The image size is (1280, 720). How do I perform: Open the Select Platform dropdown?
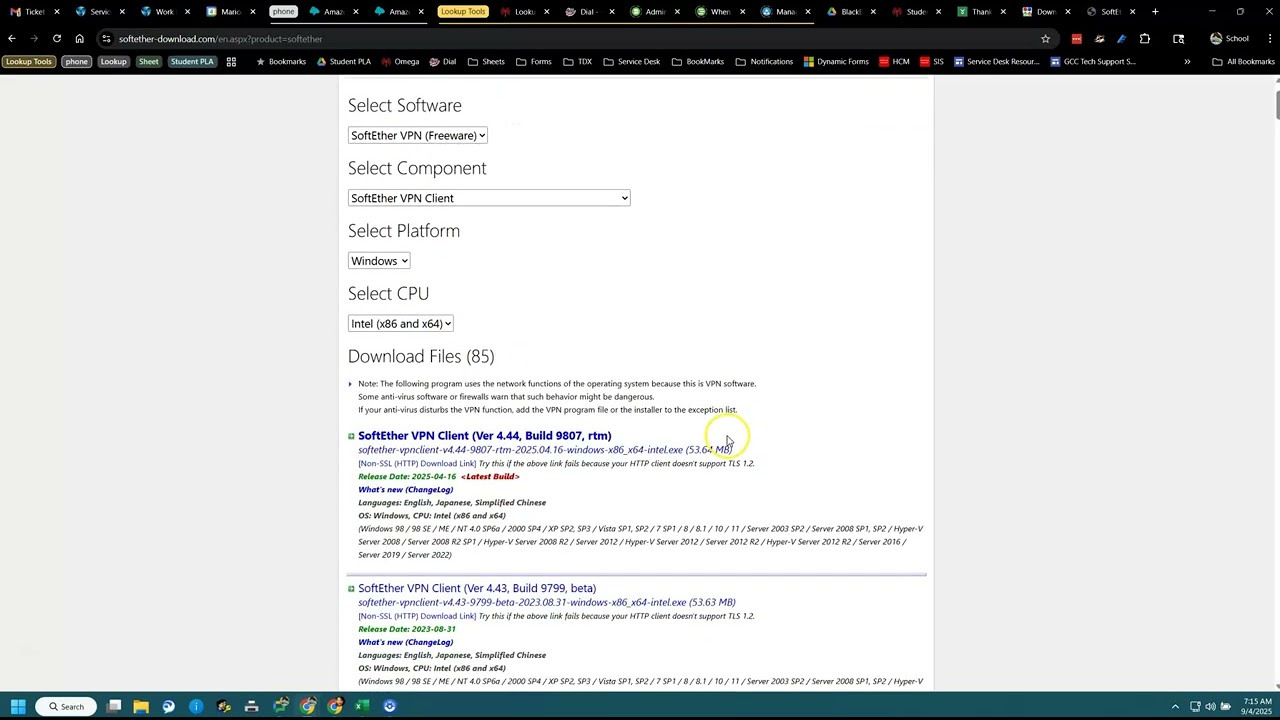coord(379,261)
